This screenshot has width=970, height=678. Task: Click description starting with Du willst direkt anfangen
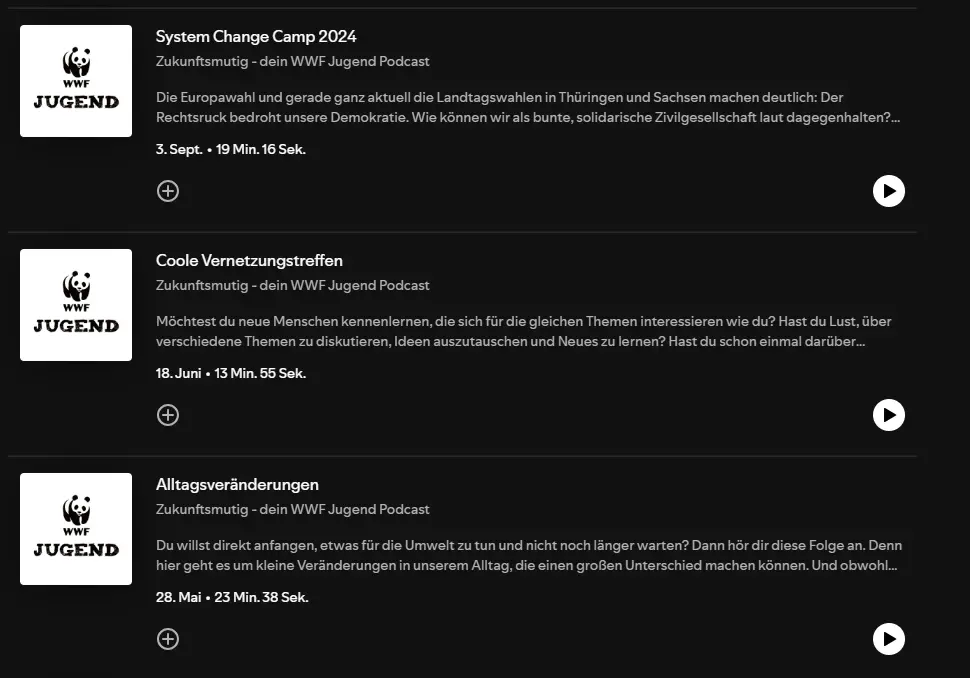point(529,555)
